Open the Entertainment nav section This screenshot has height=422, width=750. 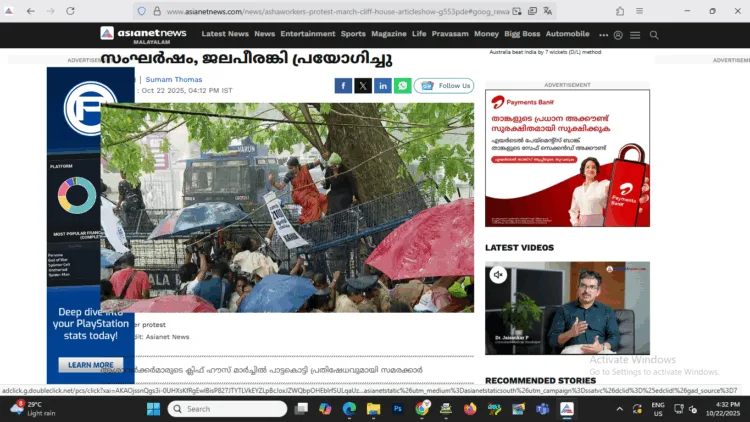point(307,34)
